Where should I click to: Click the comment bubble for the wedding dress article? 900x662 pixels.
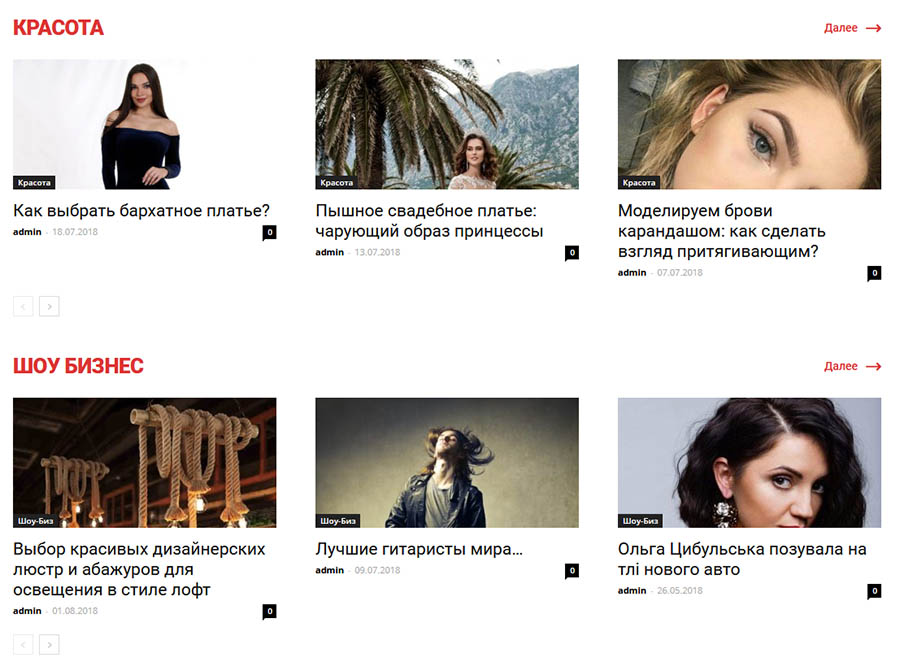click(572, 253)
